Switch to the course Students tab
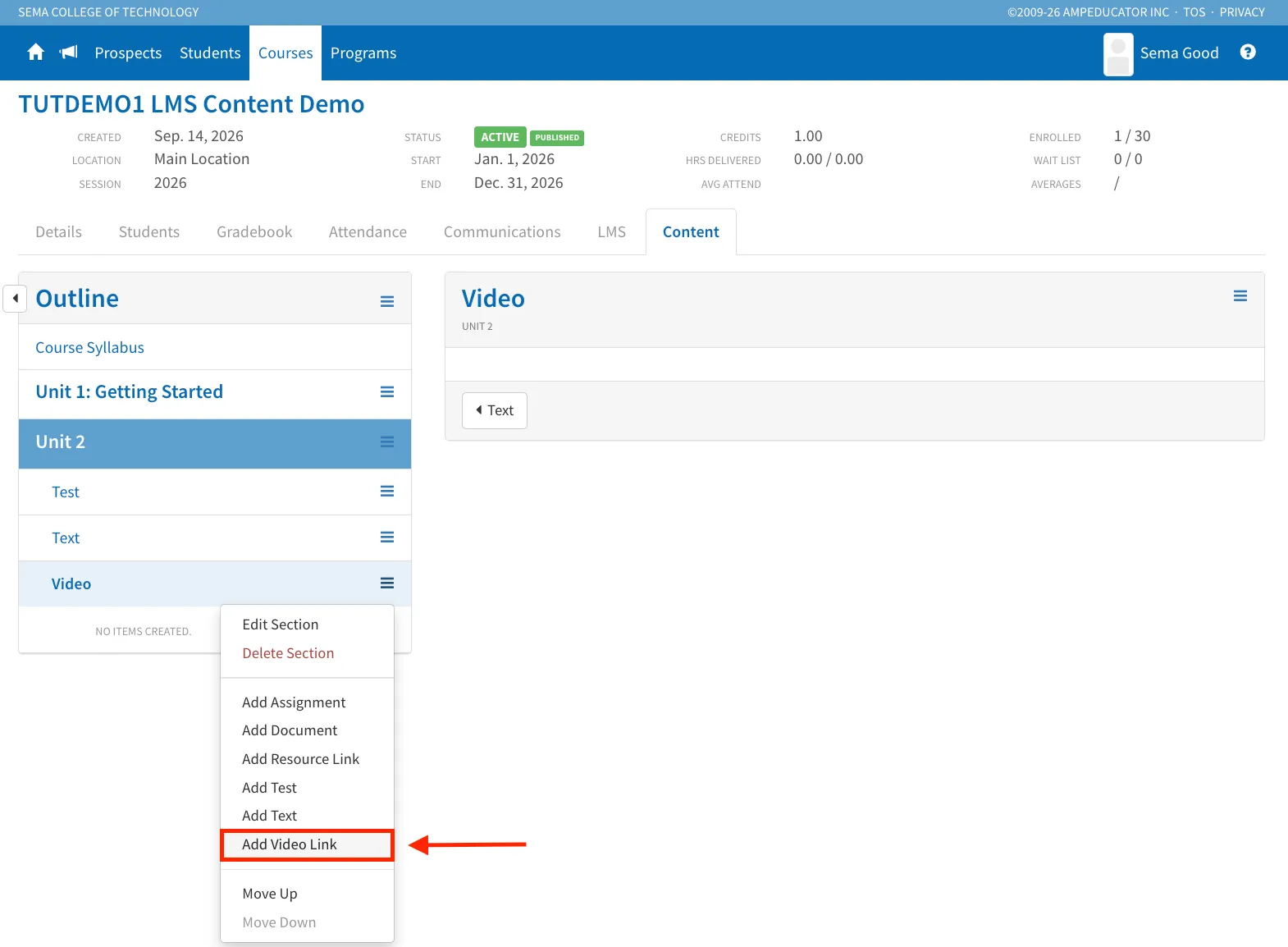The image size is (1288, 947). pyautogui.click(x=149, y=232)
